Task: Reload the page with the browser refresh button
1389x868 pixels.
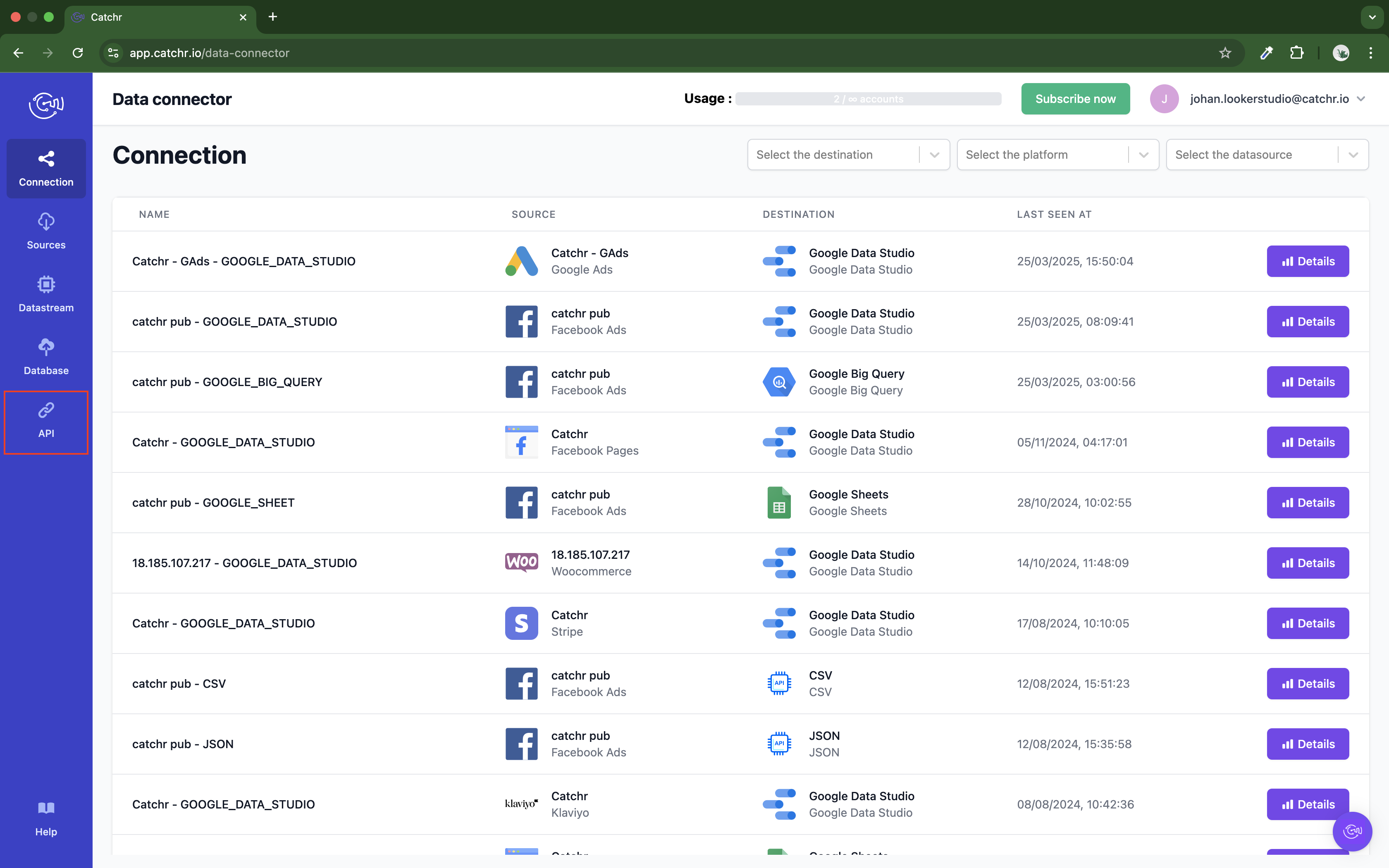Action: 77,53
